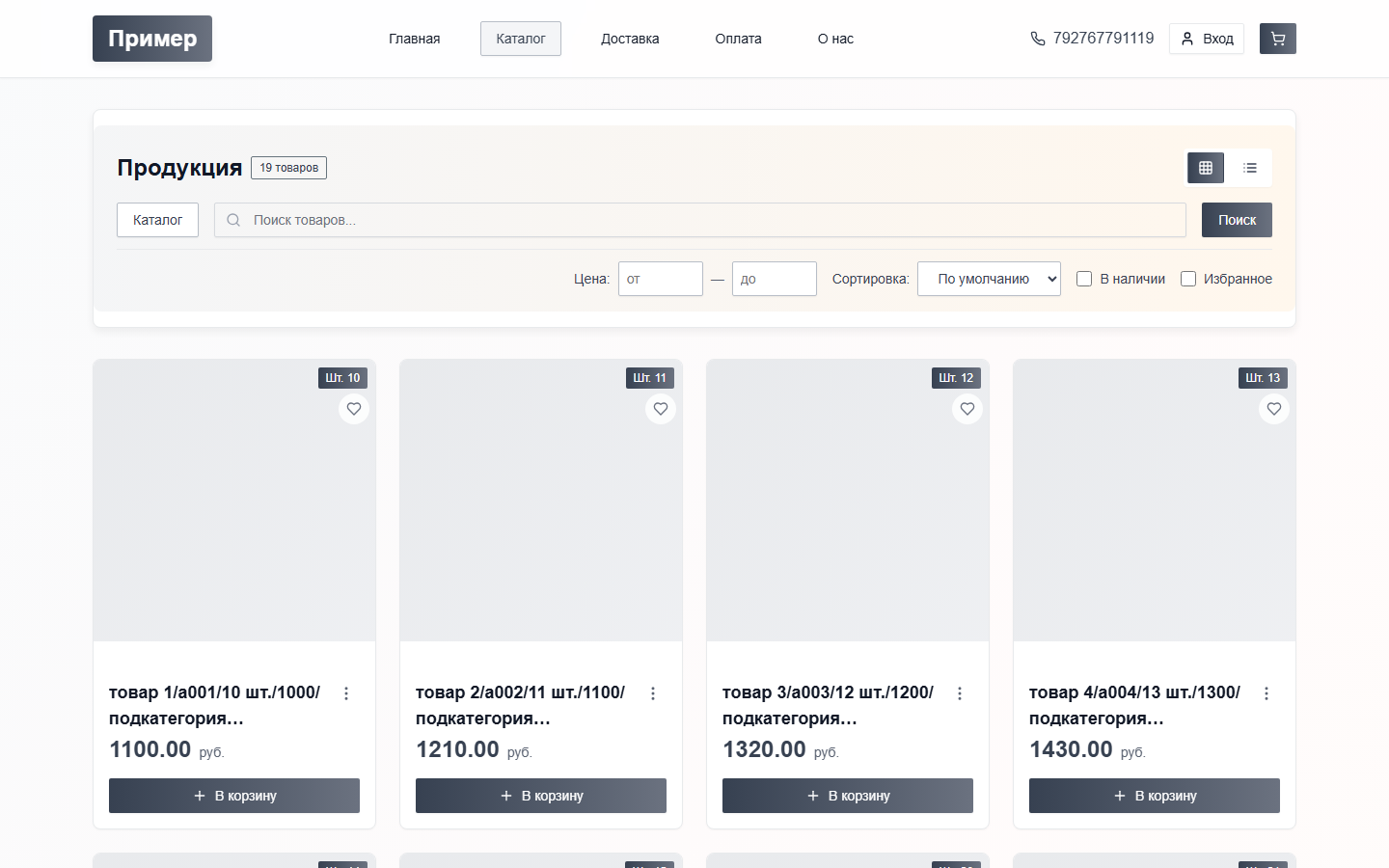
Task: Click the Поиск search button
Action: (x=1237, y=220)
